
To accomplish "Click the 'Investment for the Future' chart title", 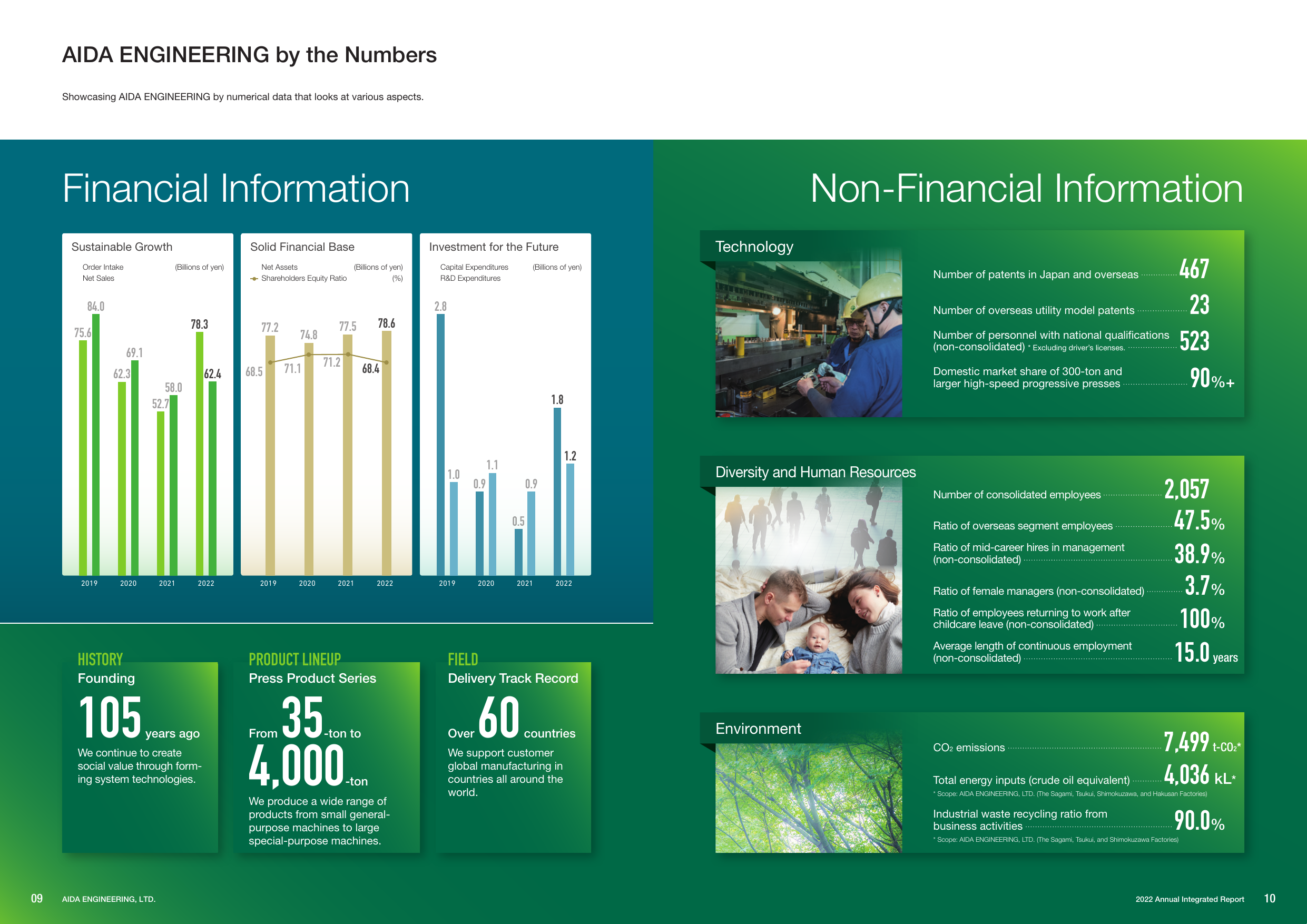I will (494, 247).
